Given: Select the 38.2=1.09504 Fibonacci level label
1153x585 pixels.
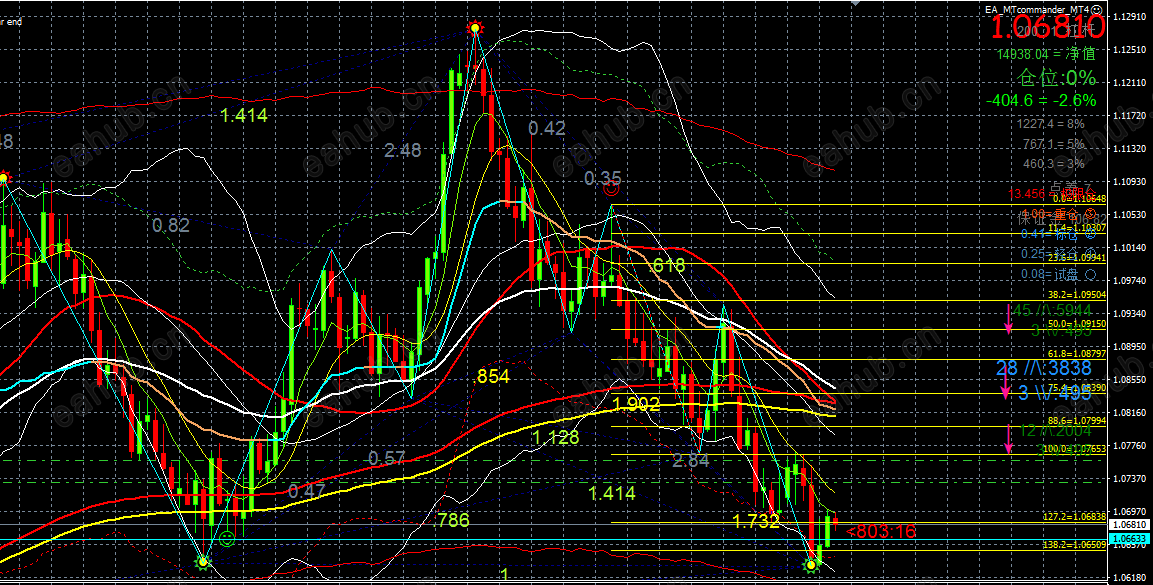Looking at the screenshot, I should [1079, 295].
